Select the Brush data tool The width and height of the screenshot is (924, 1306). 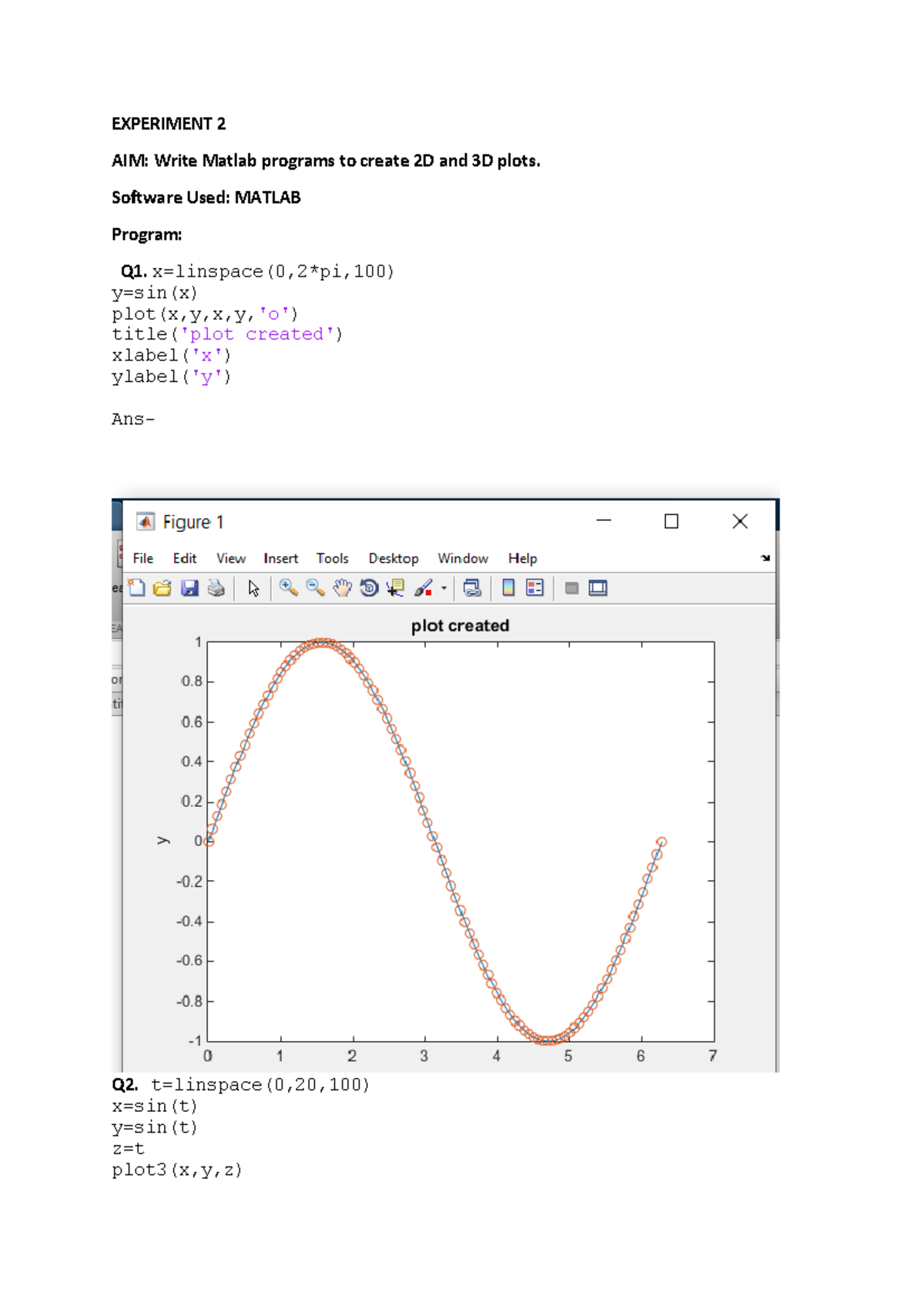point(423,588)
